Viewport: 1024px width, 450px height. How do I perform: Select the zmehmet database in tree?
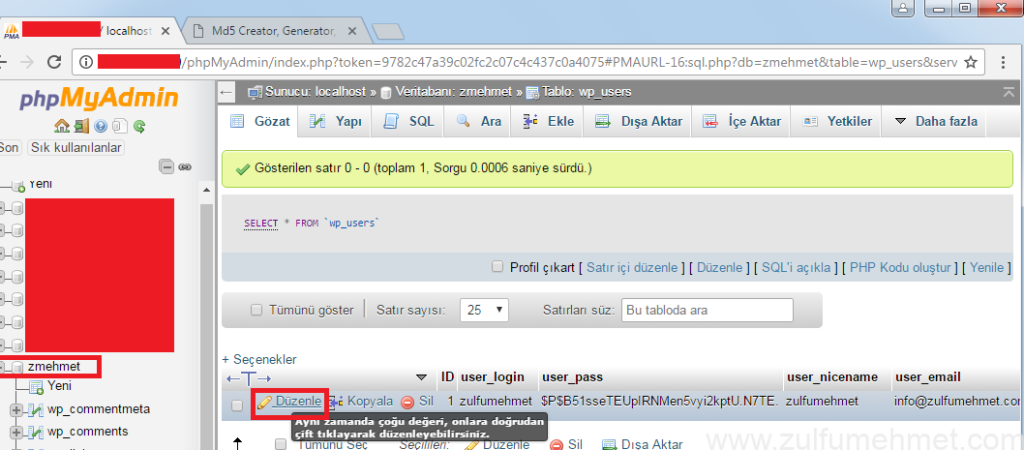coord(54,367)
